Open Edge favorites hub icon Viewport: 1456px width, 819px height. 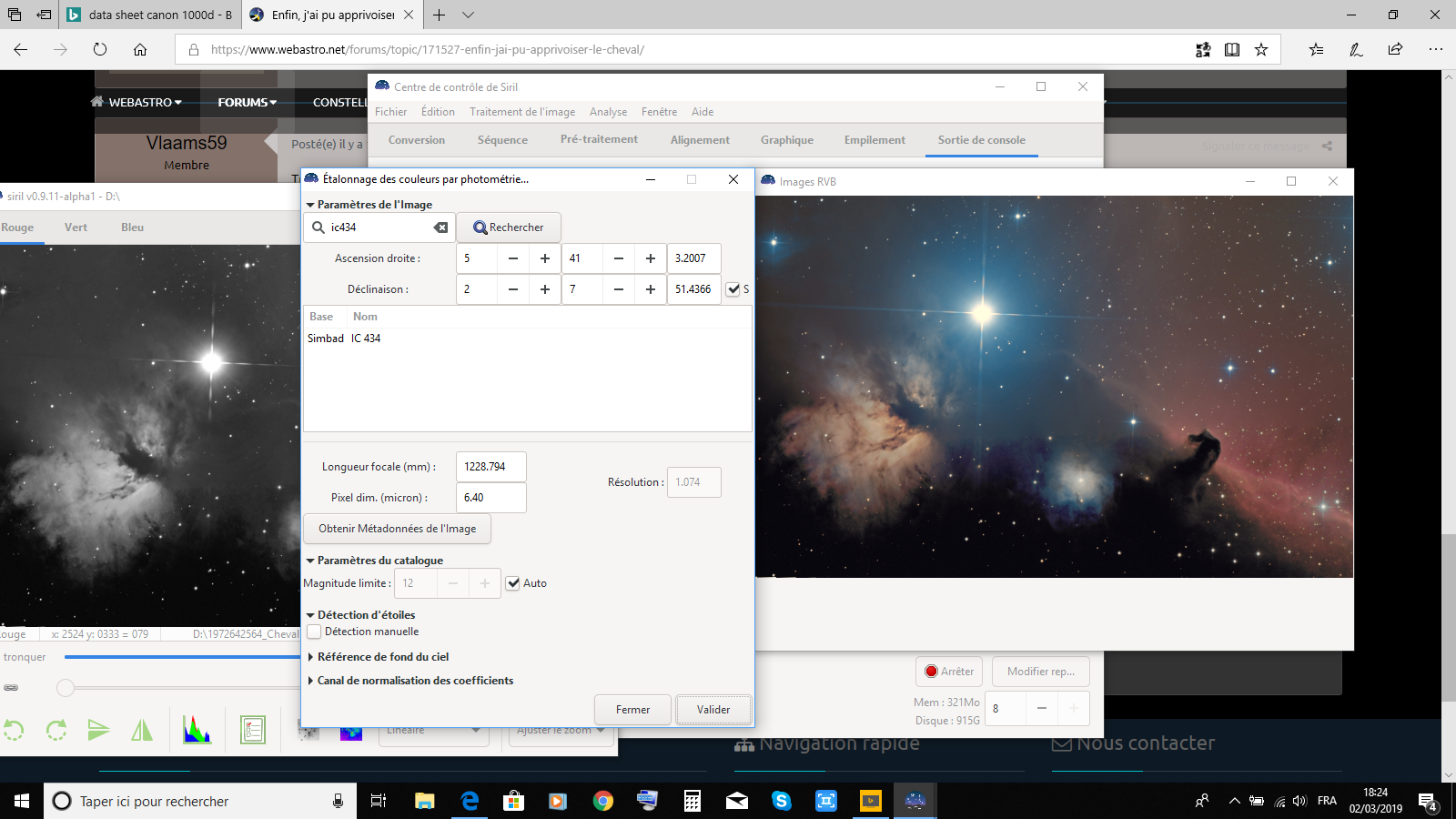pyautogui.click(x=1316, y=50)
